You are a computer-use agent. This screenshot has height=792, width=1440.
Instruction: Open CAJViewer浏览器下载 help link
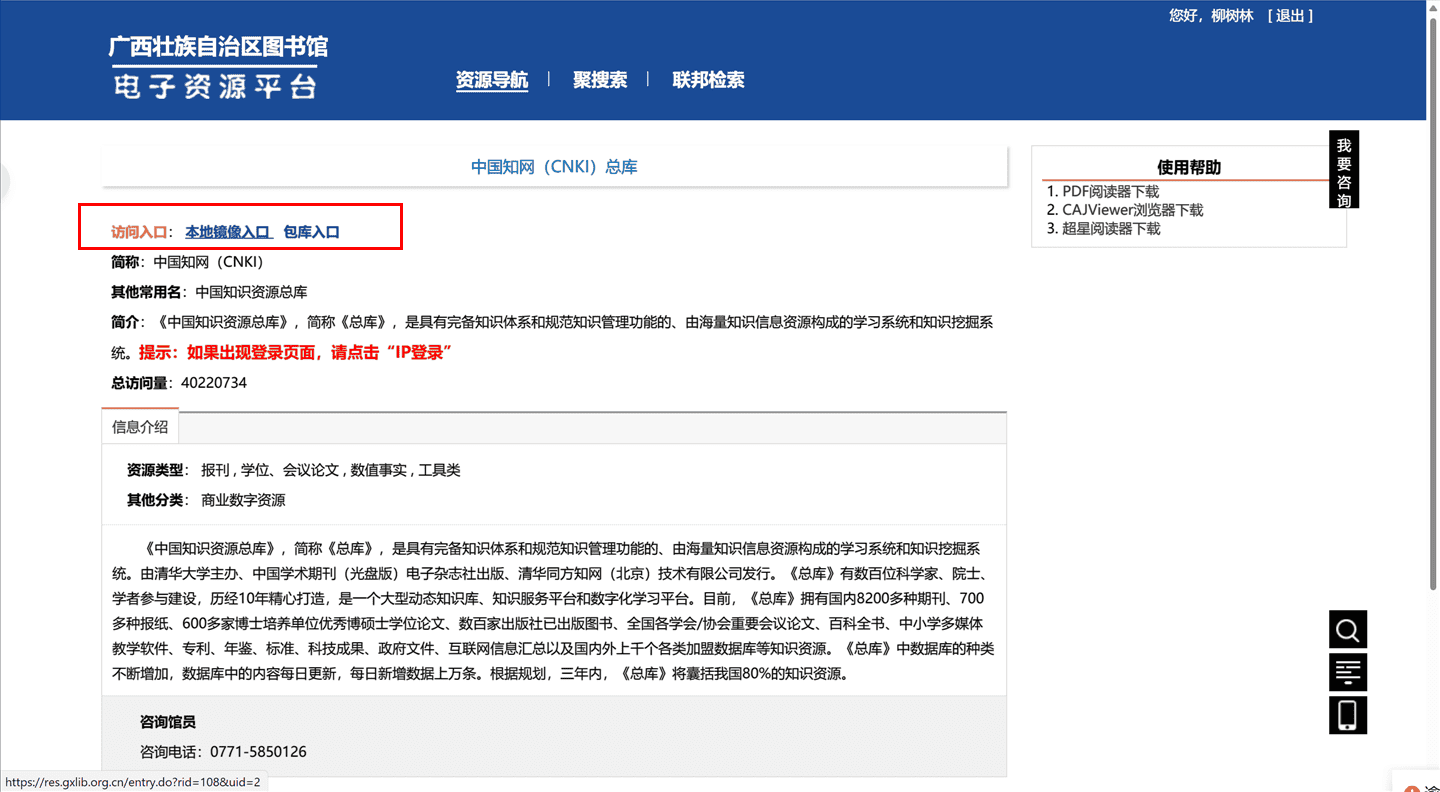(x=1132, y=210)
